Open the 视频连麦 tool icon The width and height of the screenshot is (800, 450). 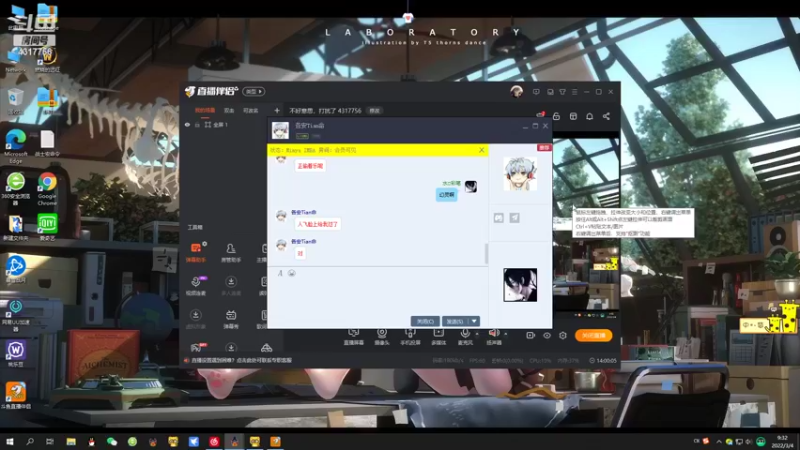[196, 285]
